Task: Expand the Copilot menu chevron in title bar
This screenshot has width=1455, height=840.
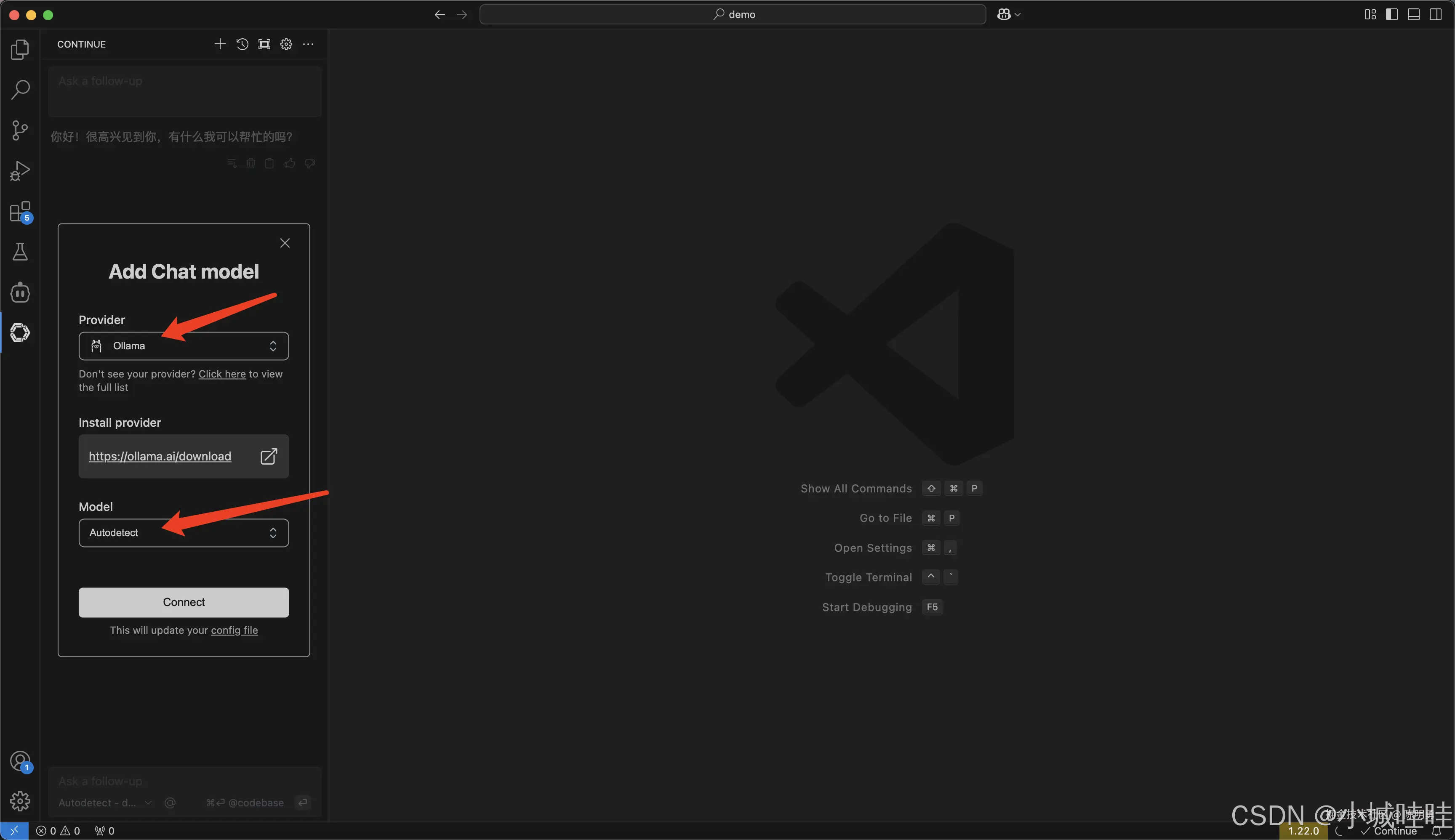Action: (x=1018, y=14)
